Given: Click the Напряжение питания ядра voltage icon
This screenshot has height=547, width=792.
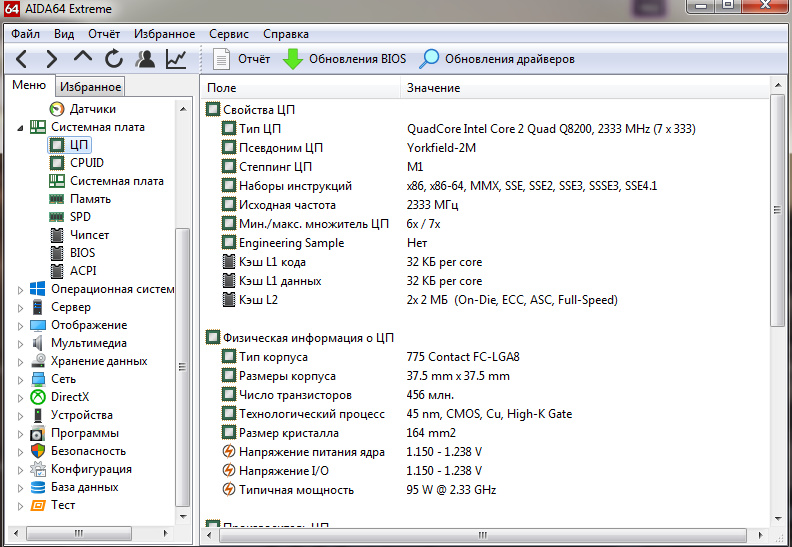Looking at the screenshot, I should [229, 452].
